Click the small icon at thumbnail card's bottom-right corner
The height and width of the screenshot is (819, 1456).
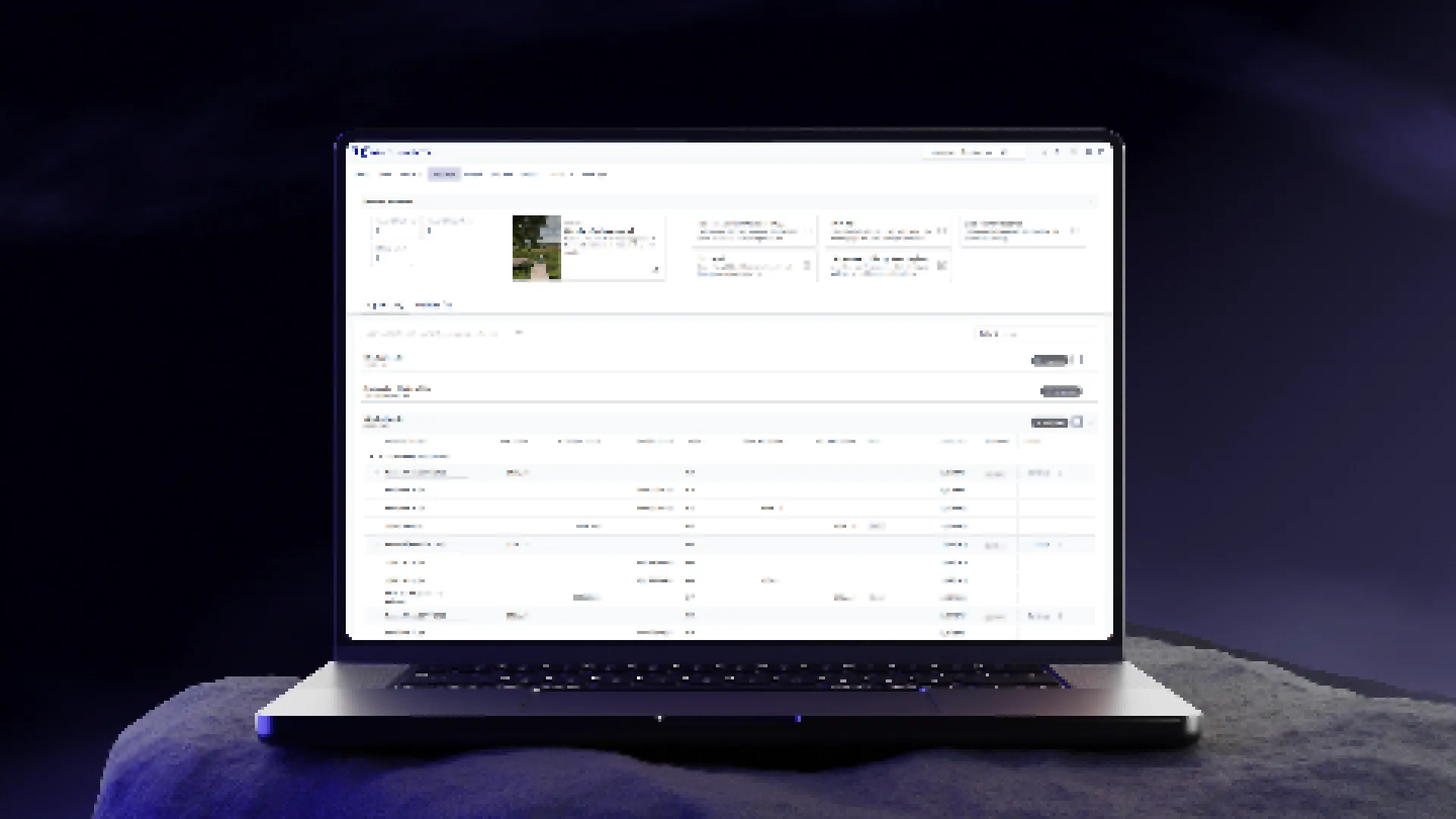point(656,269)
